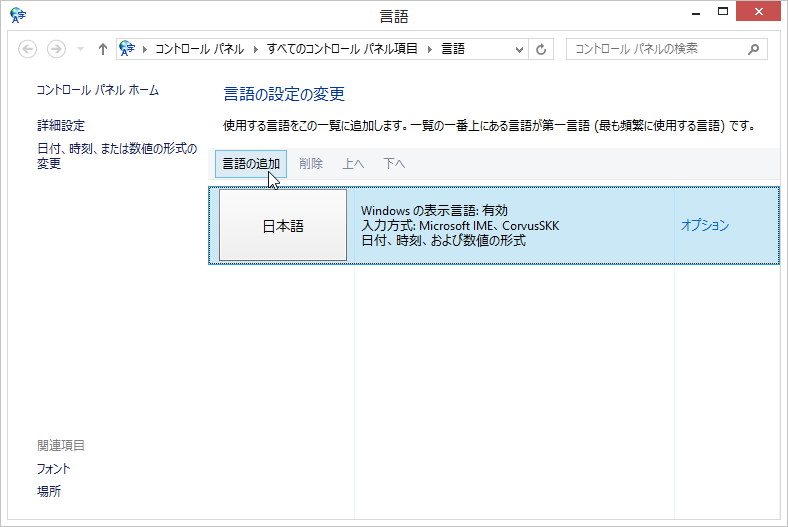The width and height of the screenshot is (788, 527).
Task: Open the recent locations dropdown arrow
Action: tap(80, 49)
